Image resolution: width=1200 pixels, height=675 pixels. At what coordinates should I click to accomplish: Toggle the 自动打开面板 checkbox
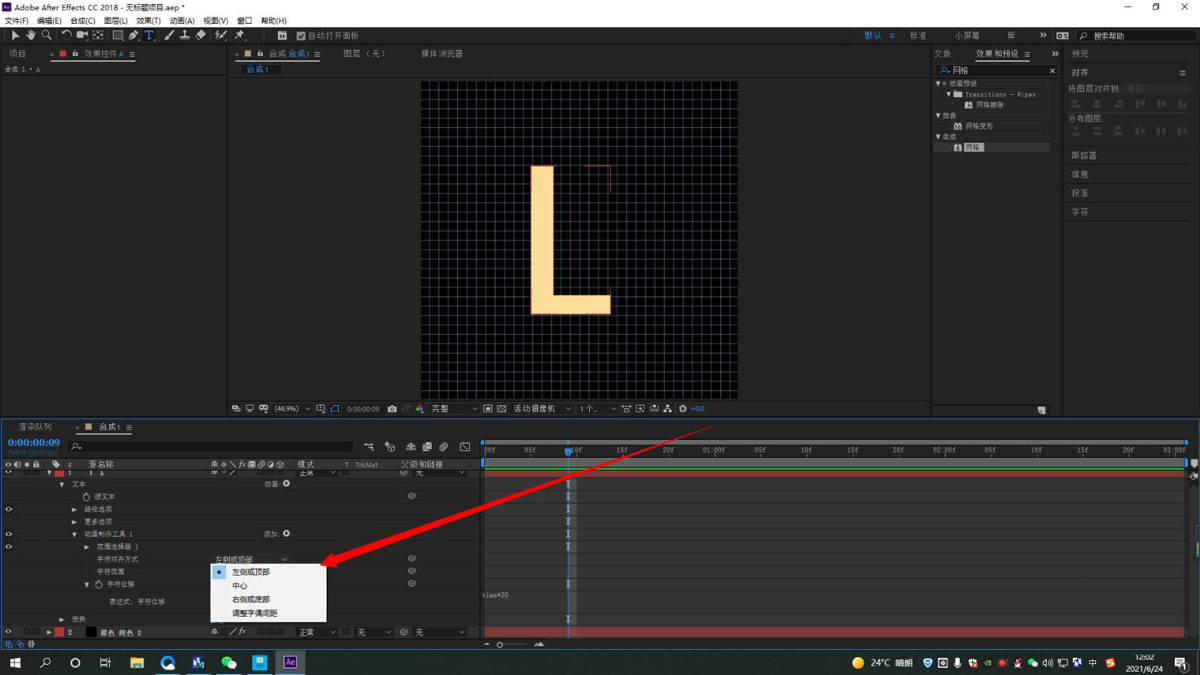pyautogui.click(x=301, y=36)
